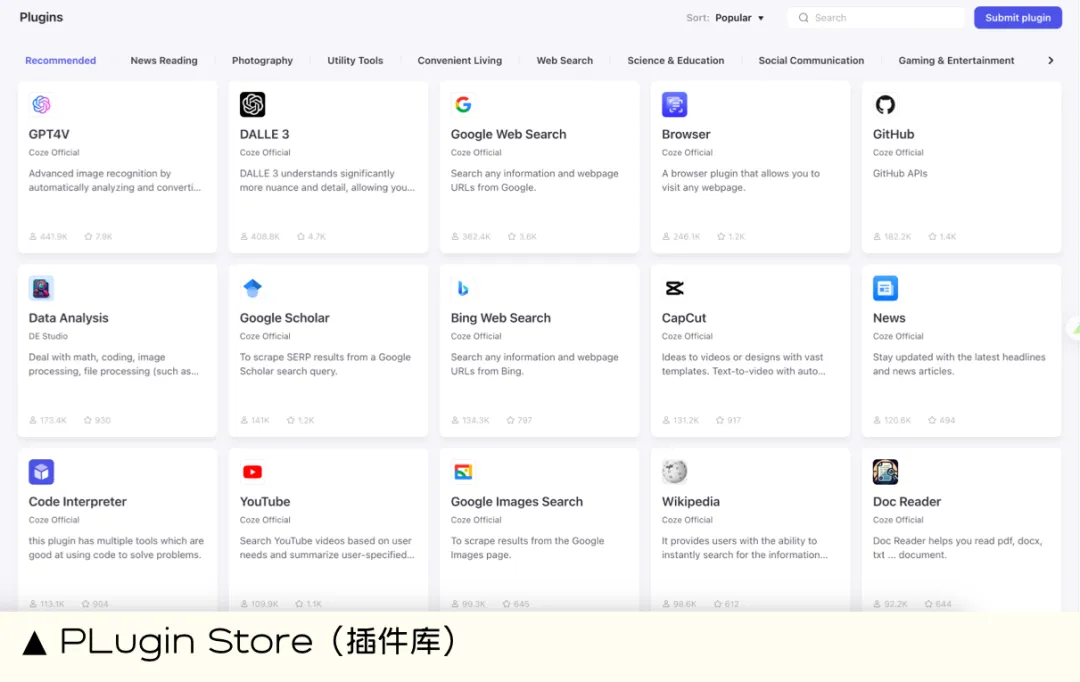Click user count icon on GitHub card
The width and height of the screenshot is (1080, 682).
(x=877, y=236)
